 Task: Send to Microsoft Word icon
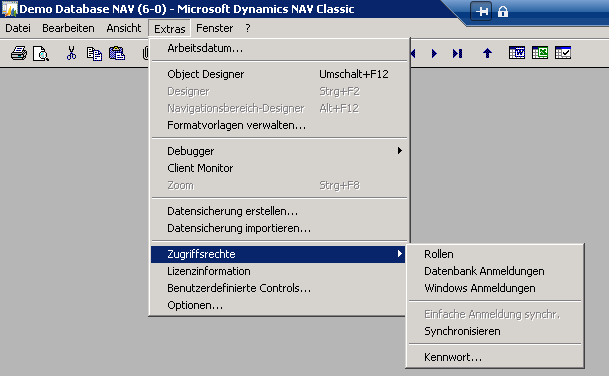click(517, 53)
